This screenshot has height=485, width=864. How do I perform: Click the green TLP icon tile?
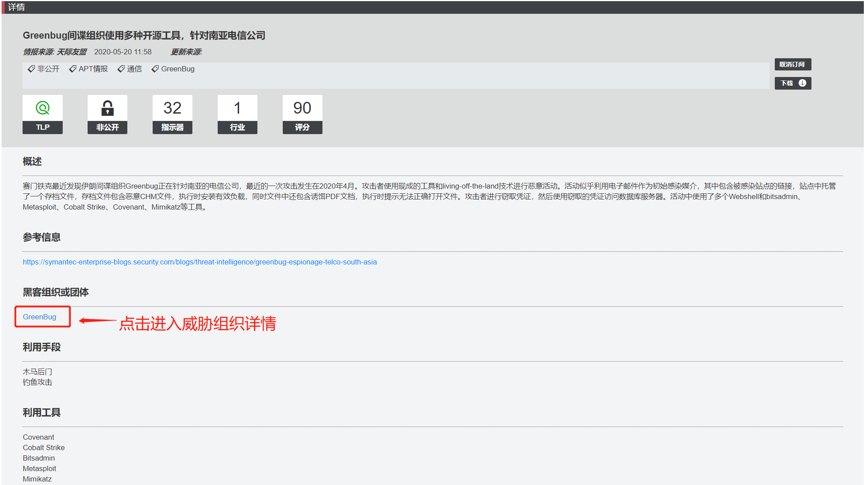point(42,114)
